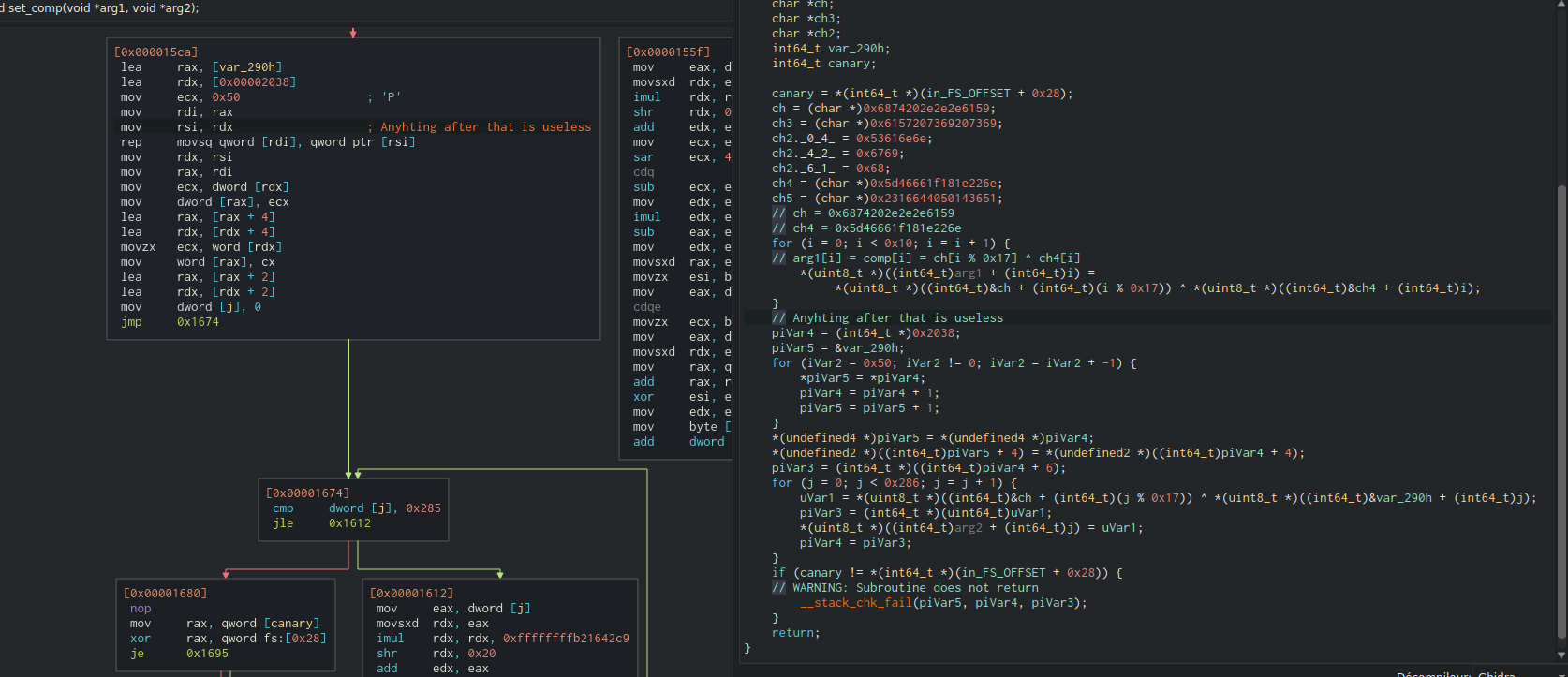The height and width of the screenshot is (677, 1568).
Task: Click the 'ch2._6_1_ = 0x68' line
Action: coord(831,169)
